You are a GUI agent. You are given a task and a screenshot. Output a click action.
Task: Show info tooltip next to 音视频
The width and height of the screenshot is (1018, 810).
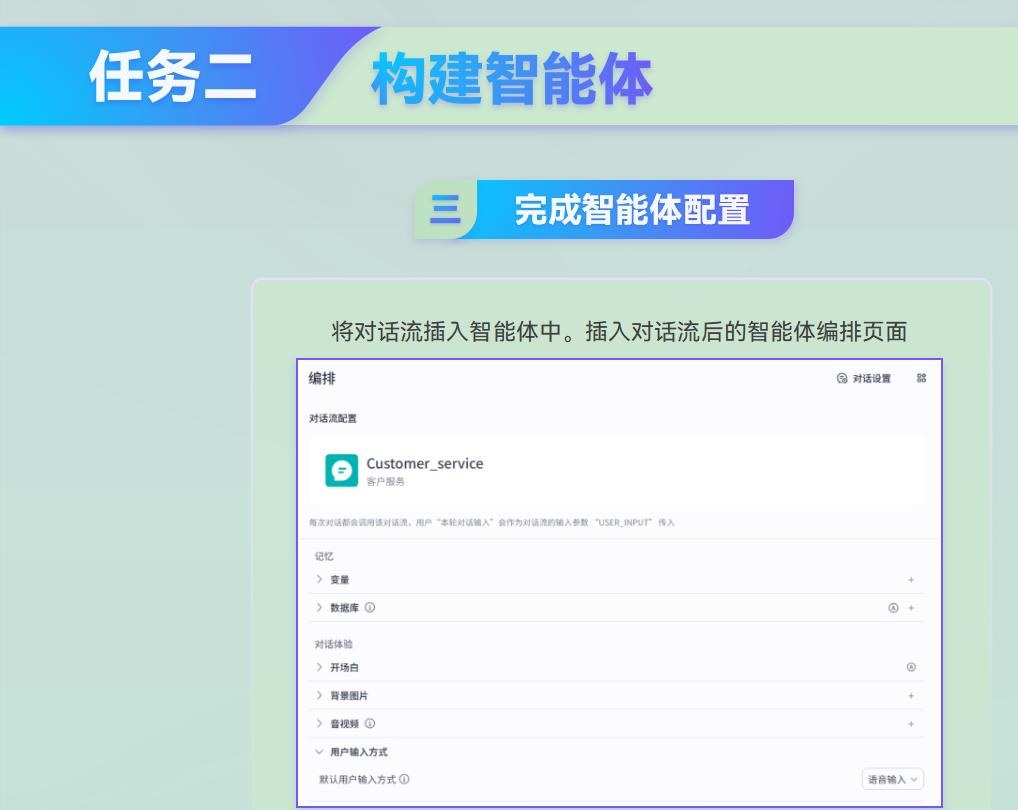tap(370, 723)
